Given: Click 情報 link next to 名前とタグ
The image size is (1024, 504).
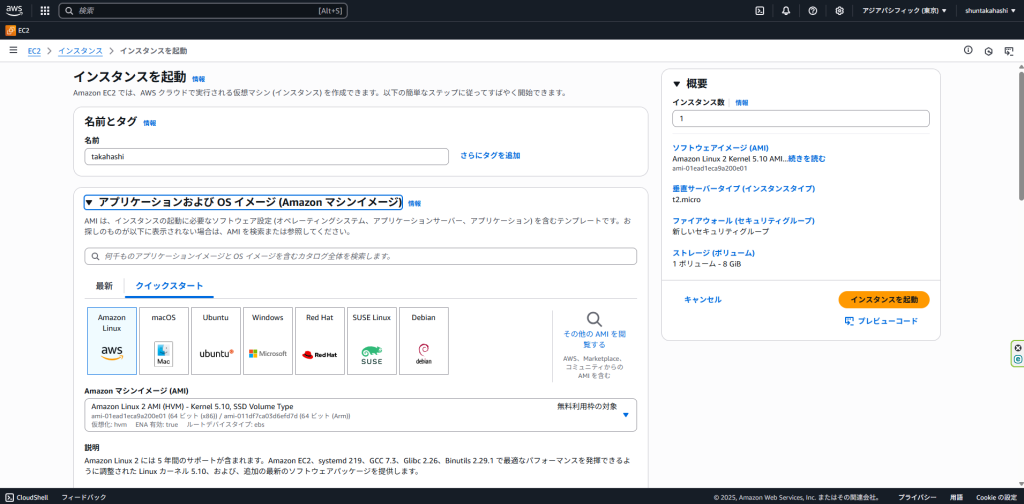Looking at the screenshot, I should [150, 123].
